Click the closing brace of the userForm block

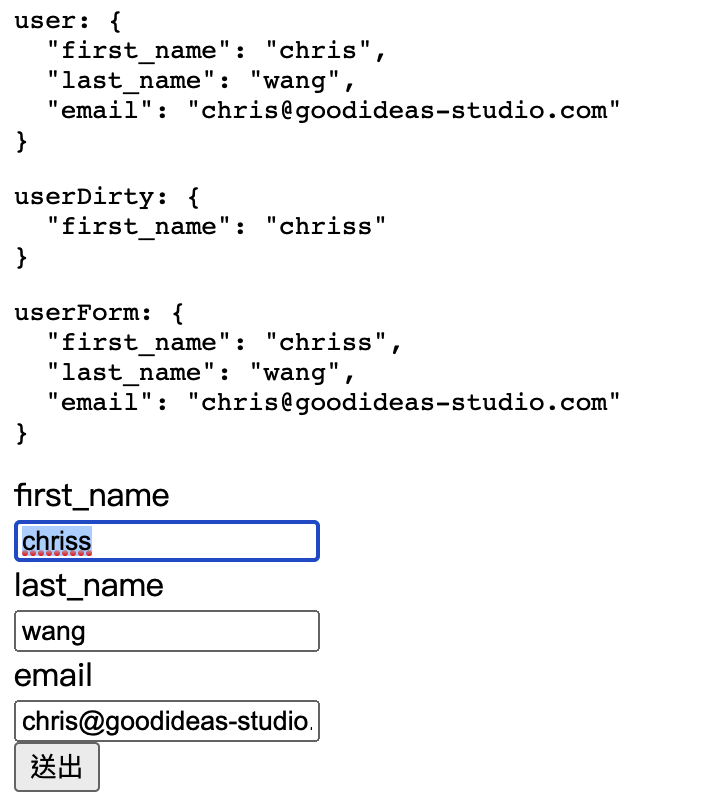(21, 434)
